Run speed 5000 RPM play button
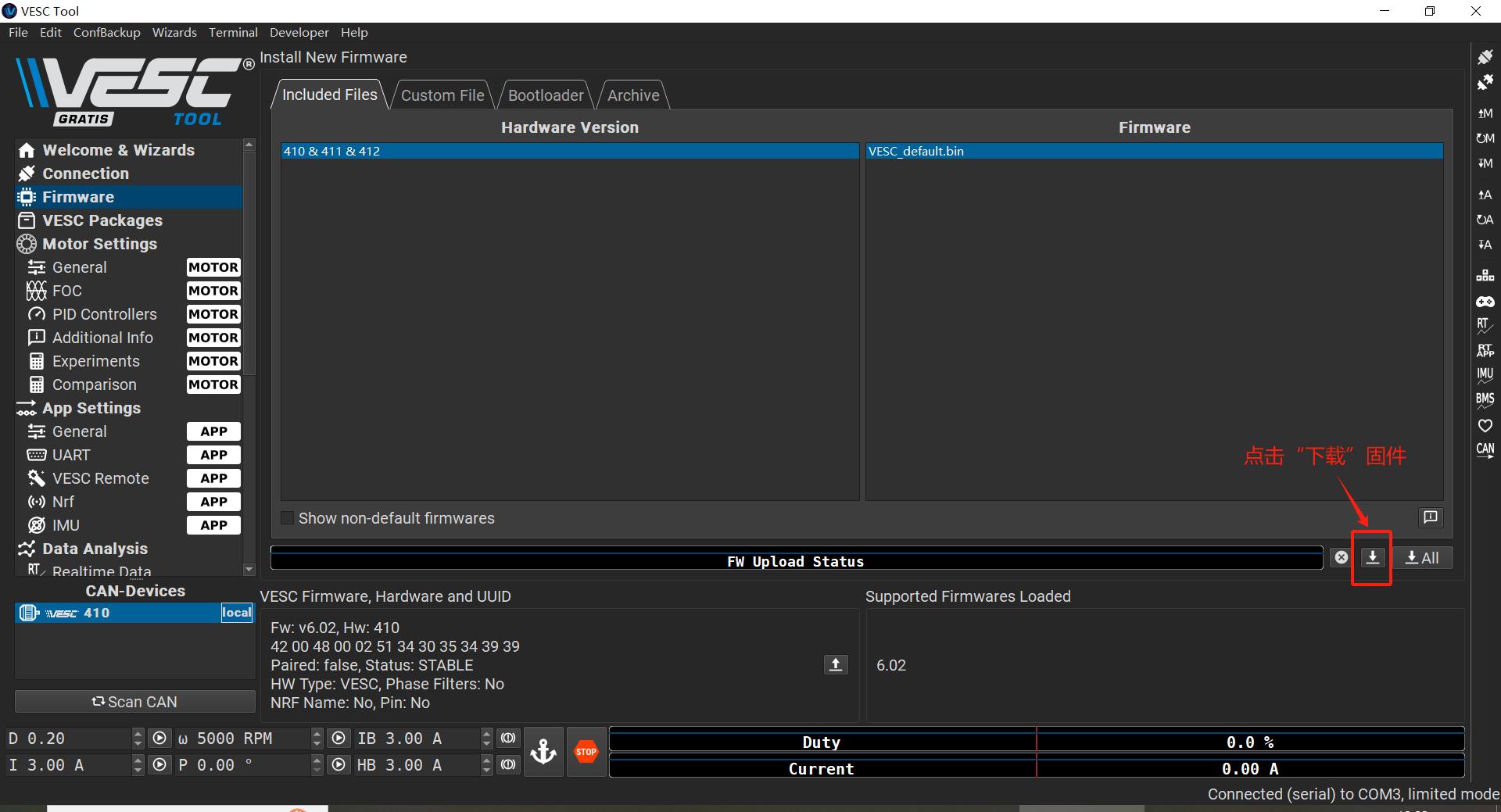The height and width of the screenshot is (812, 1501). [x=339, y=738]
